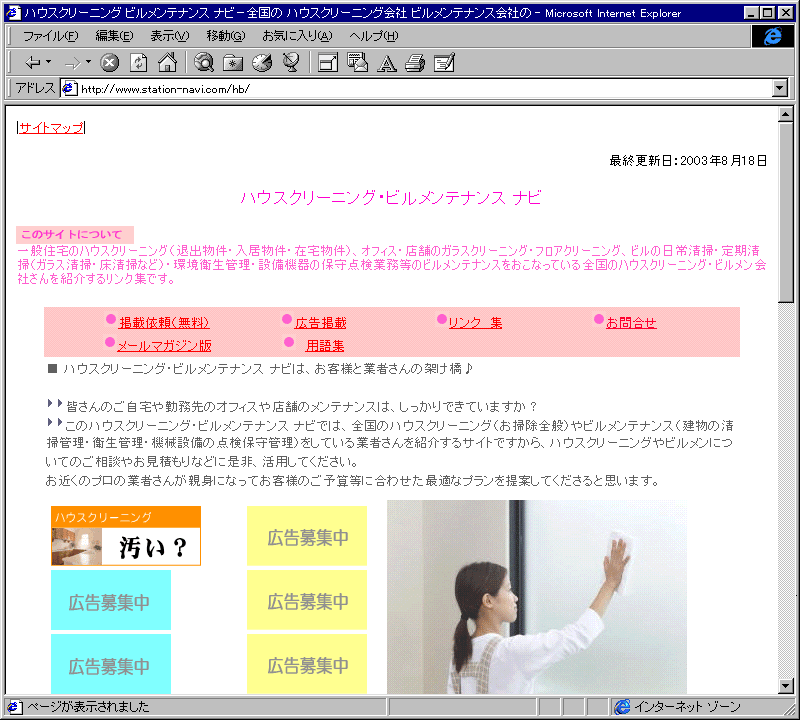Open the 用語集 link
The image size is (800, 720).
pos(325,345)
